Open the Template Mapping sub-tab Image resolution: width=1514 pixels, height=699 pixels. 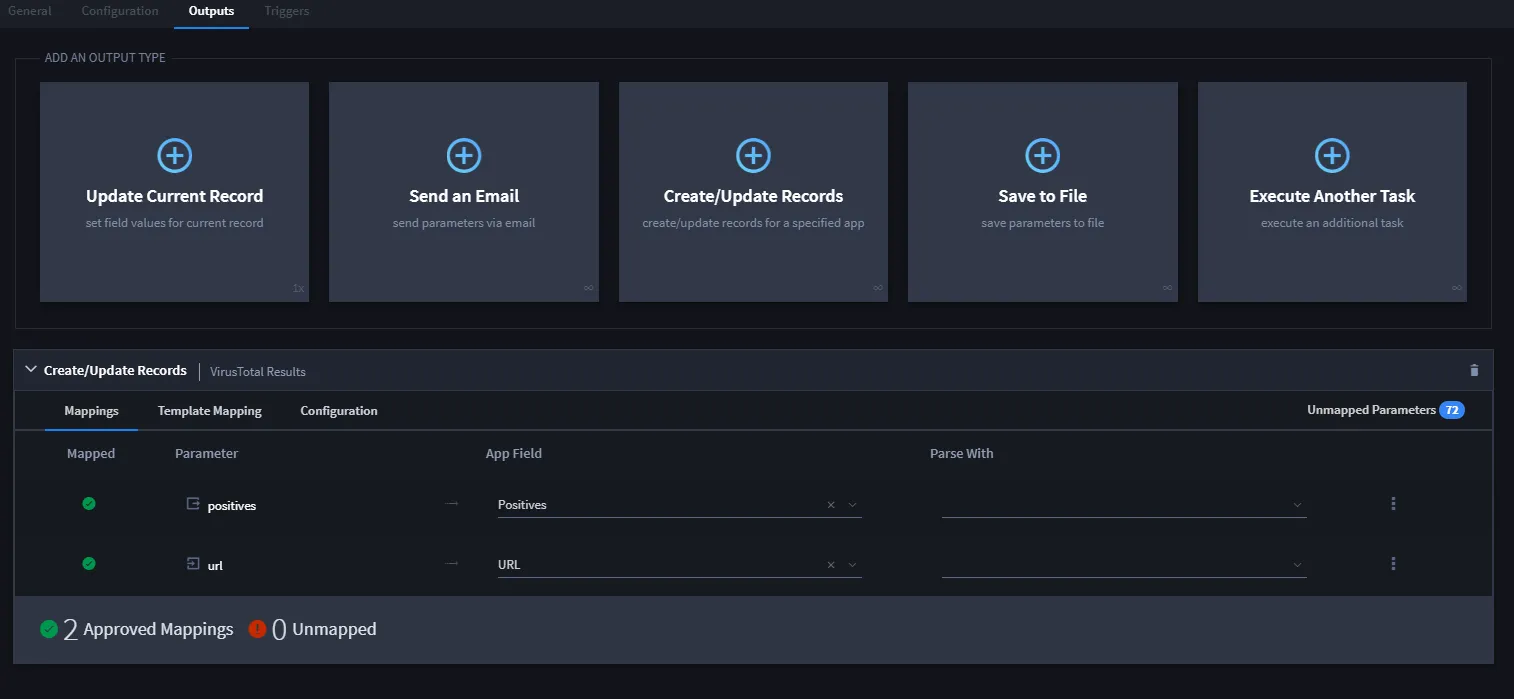point(210,411)
